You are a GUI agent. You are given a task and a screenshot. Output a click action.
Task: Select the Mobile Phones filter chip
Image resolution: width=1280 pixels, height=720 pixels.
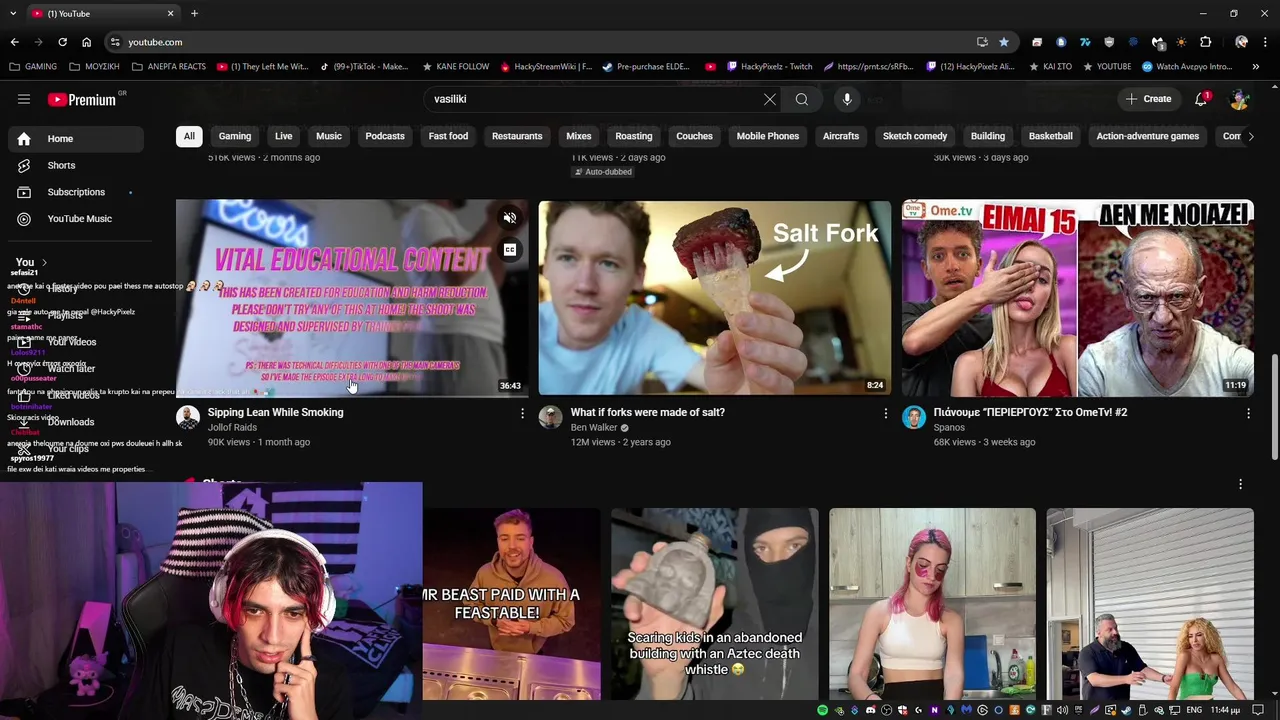coord(768,136)
